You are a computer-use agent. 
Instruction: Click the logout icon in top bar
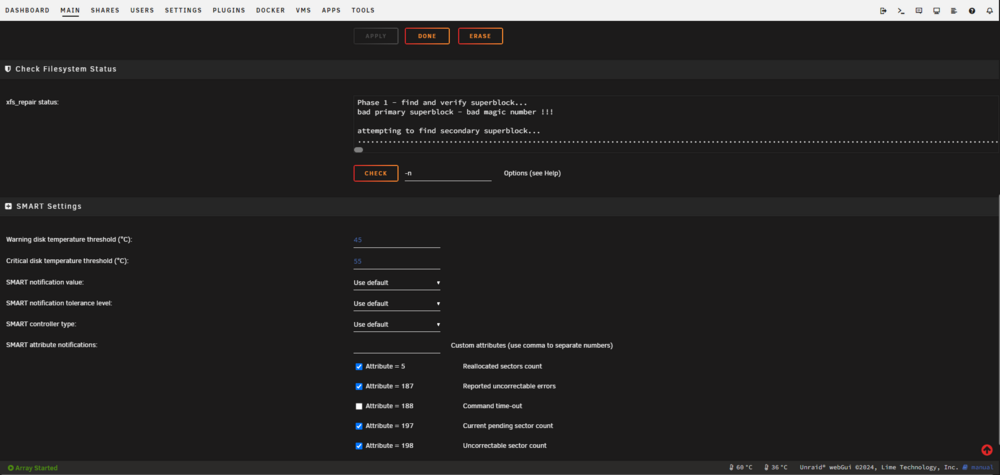883,11
